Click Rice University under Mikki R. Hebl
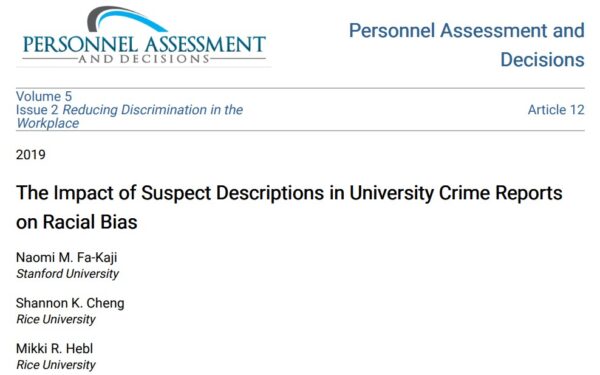The width and height of the screenshot is (600, 375). coord(56,365)
